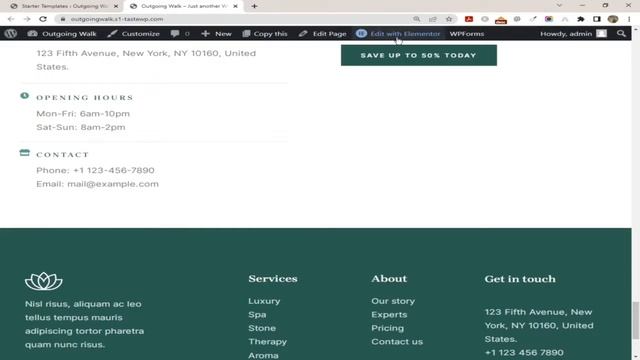The width and height of the screenshot is (640, 360).
Task: Click the Stone footer link
Action: 262,328
